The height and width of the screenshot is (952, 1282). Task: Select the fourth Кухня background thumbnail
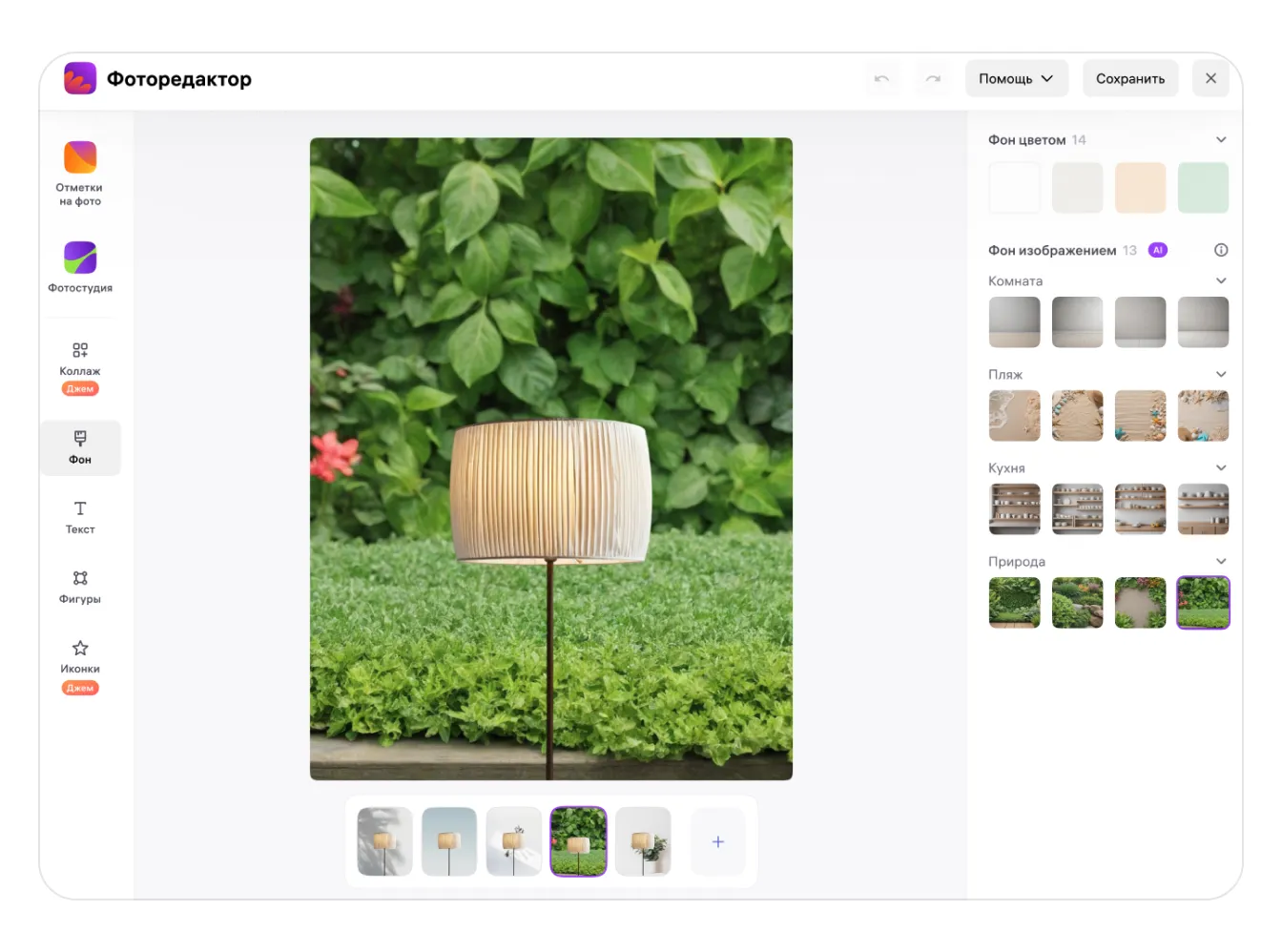[x=1203, y=509]
